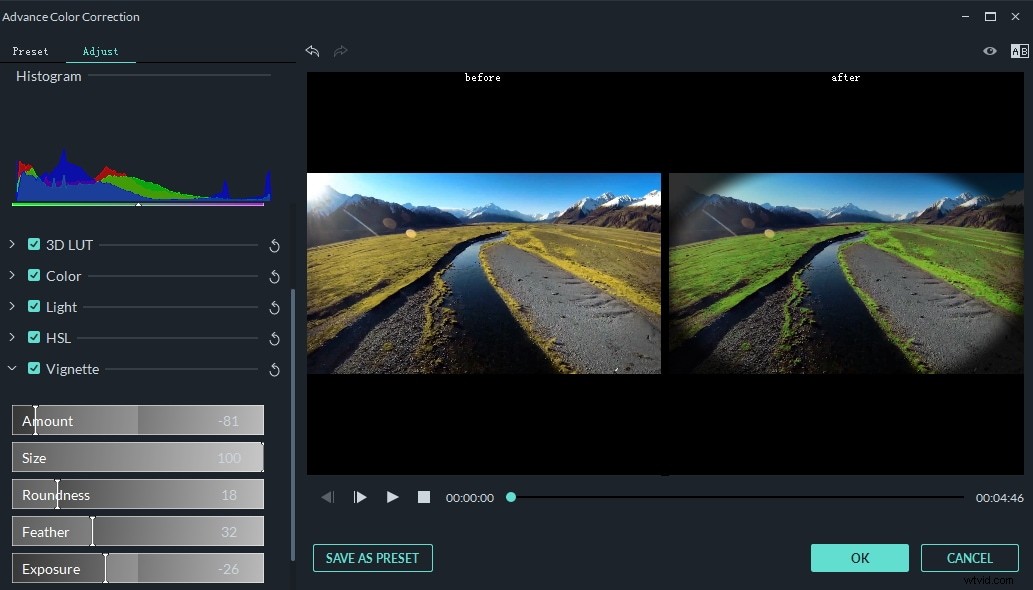The image size is (1033, 590).
Task: Click the eye preview icon
Action: point(989,51)
